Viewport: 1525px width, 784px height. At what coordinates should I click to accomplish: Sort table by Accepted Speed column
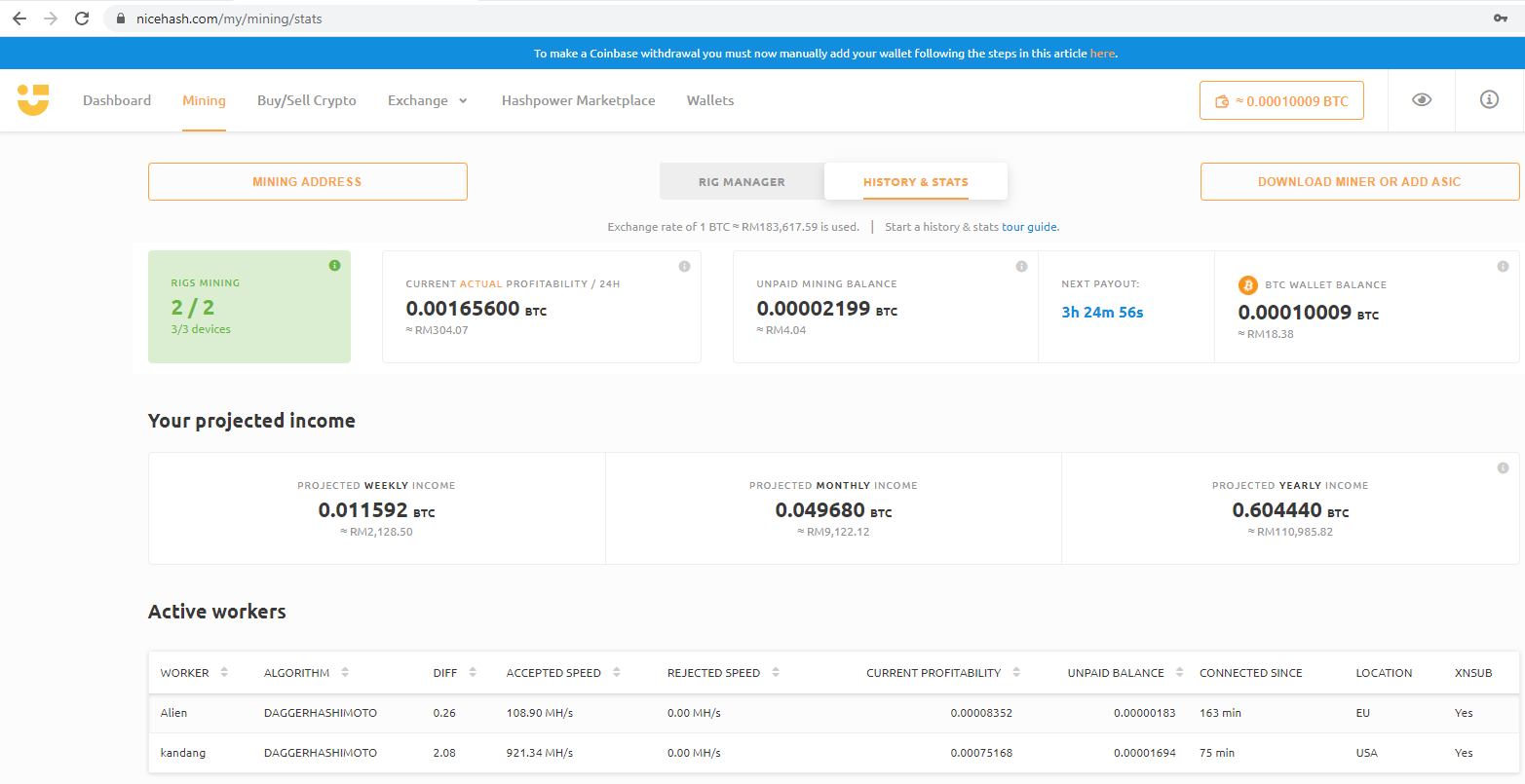tap(616, 673)
